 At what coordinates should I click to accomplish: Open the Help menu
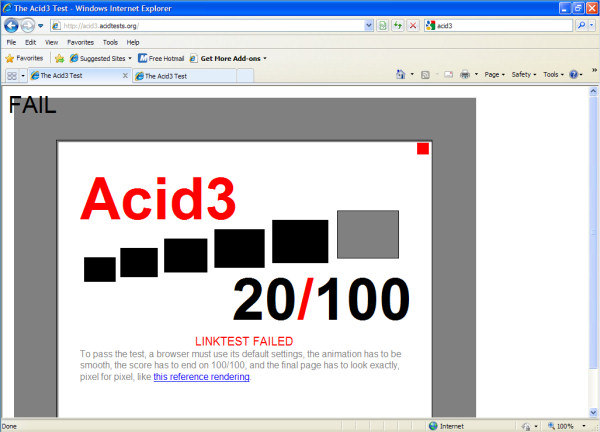133,42
